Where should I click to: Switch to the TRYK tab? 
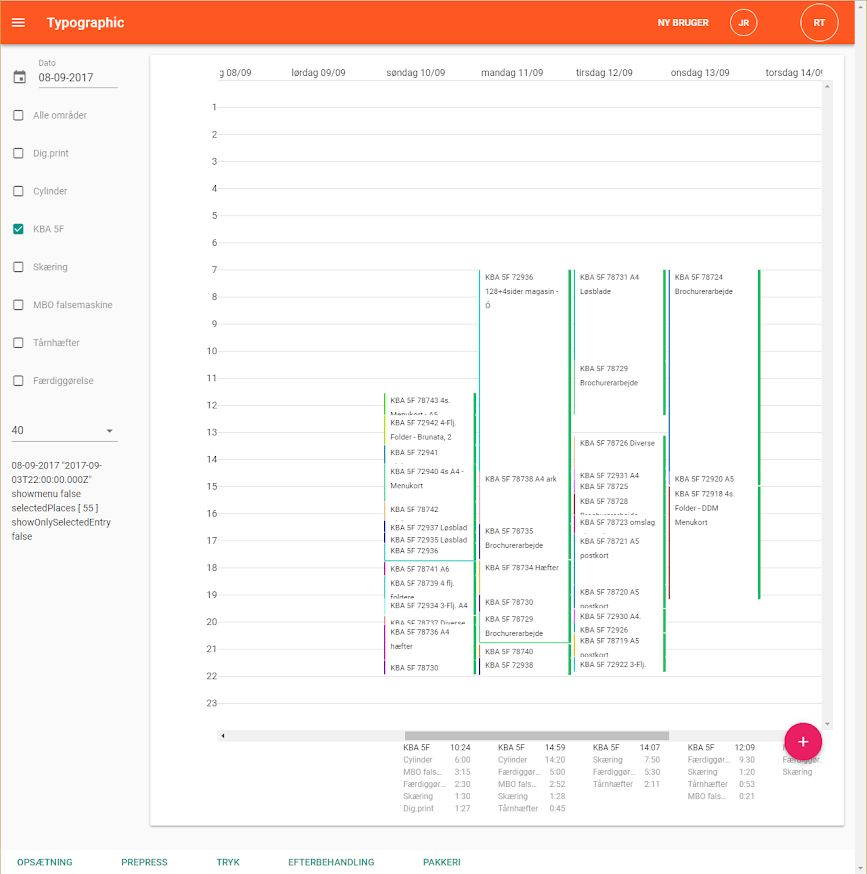[228, 862]
